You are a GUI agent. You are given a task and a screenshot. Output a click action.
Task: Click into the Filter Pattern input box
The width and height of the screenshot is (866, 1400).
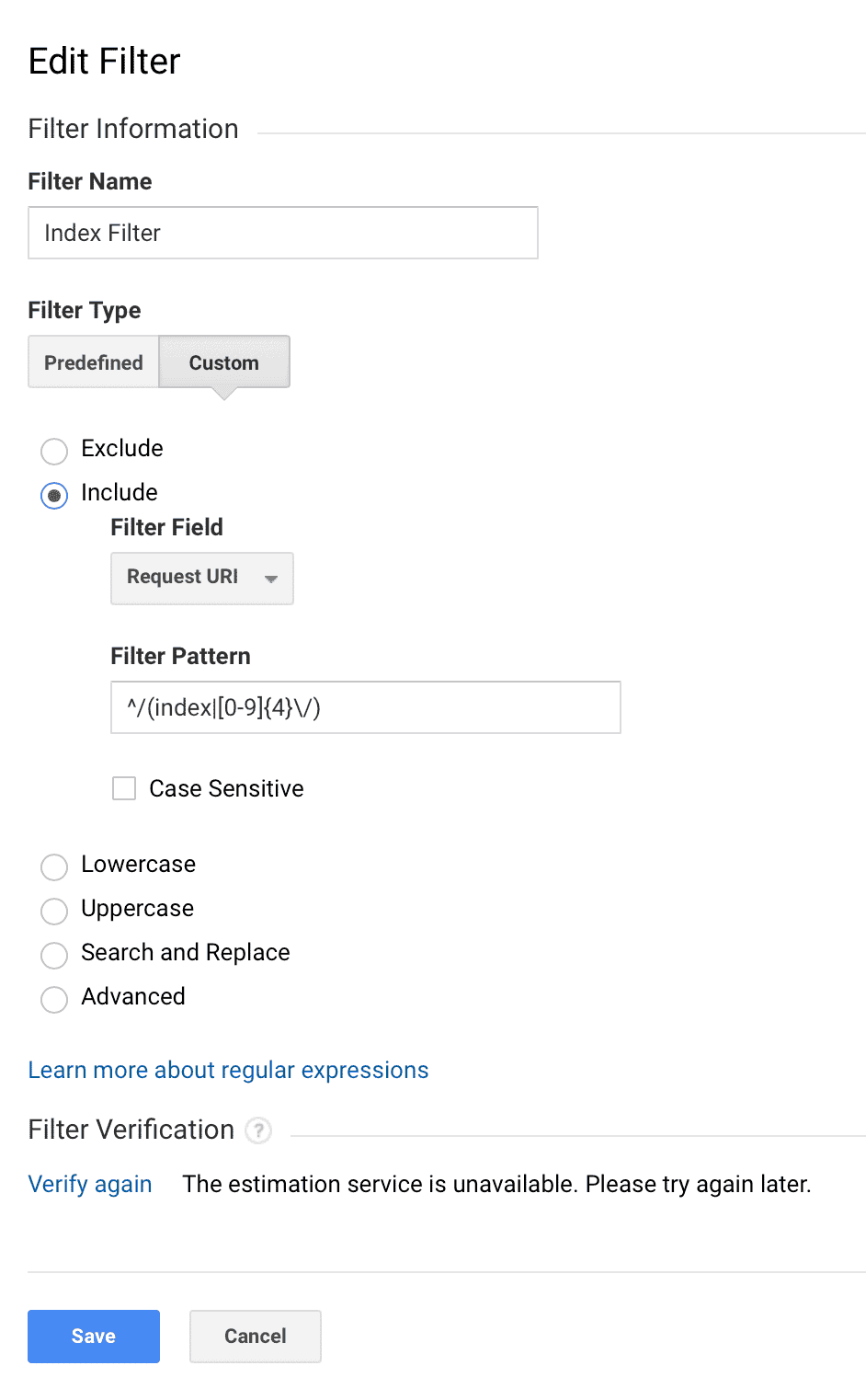pos(365,707)
